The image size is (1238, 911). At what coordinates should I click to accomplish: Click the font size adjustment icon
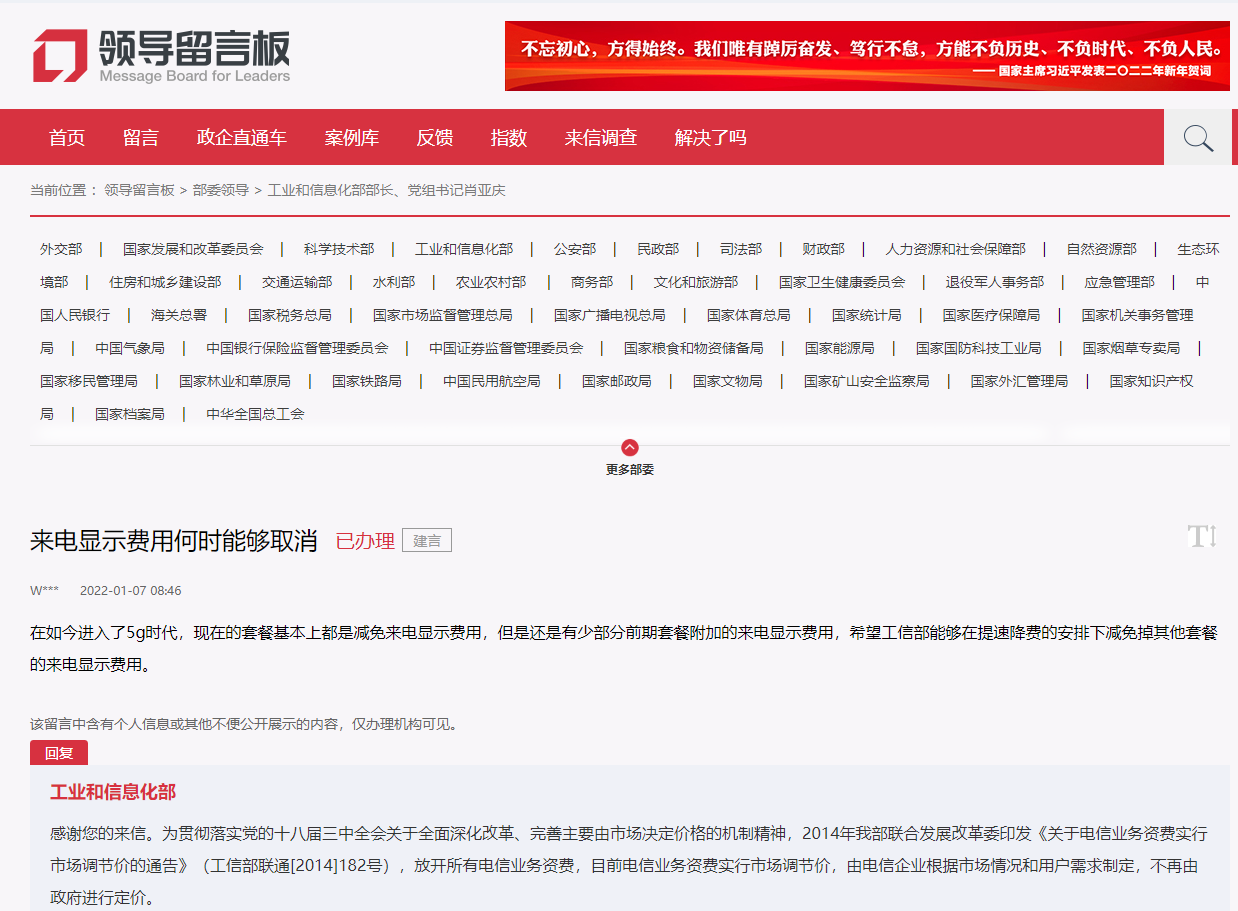point(1201,537)
